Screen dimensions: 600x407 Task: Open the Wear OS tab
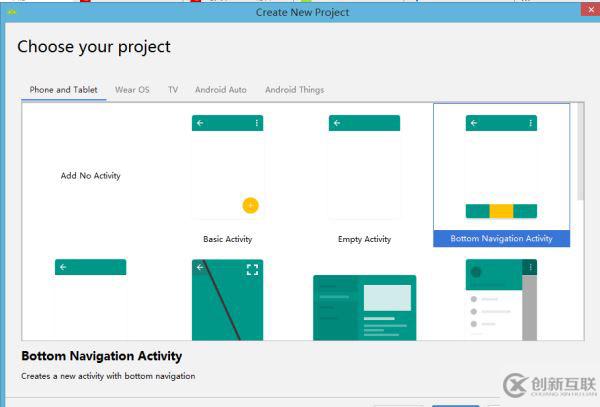(x=132, y=90)
